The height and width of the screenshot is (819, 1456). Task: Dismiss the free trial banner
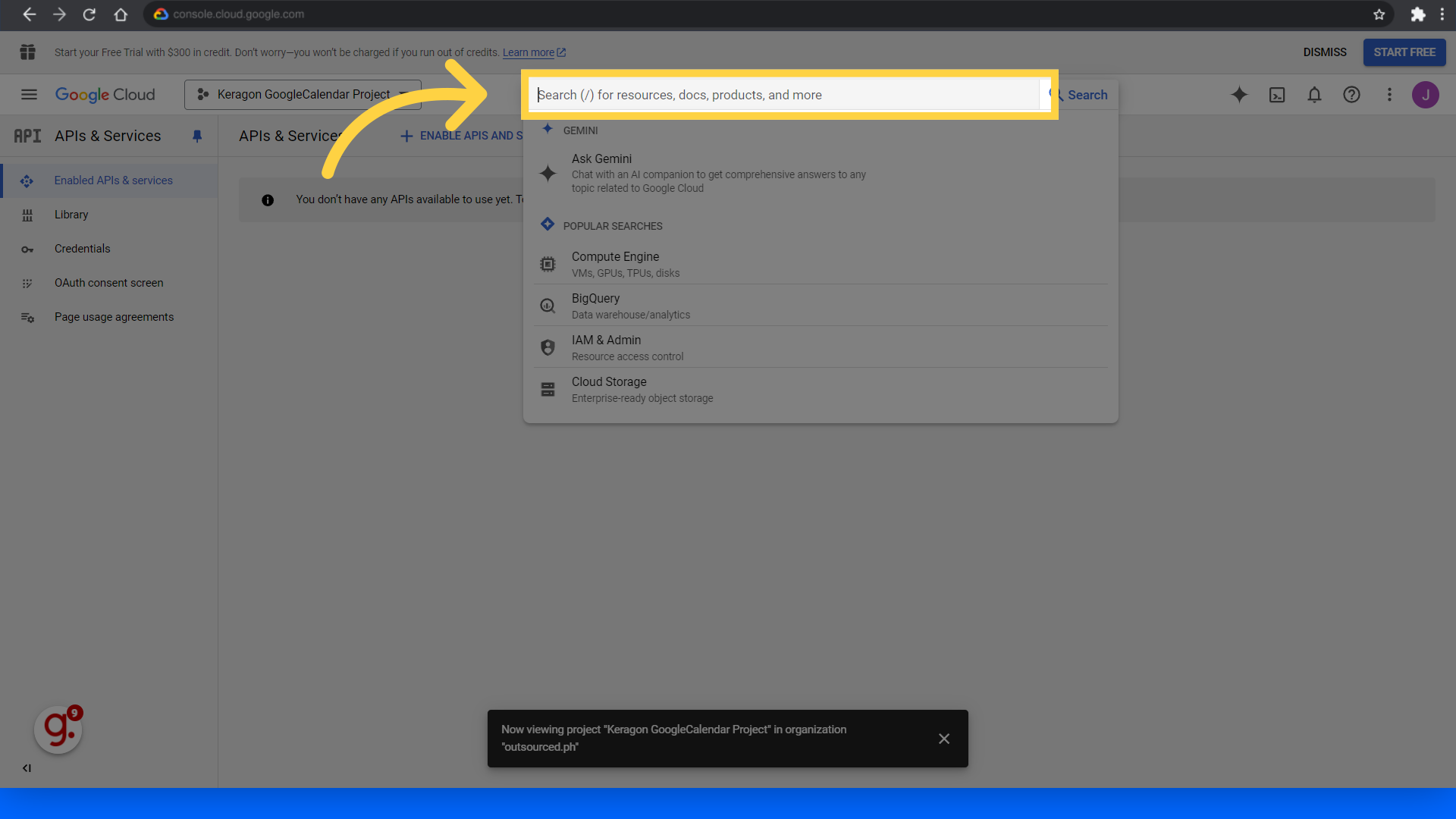[1324, 52]
